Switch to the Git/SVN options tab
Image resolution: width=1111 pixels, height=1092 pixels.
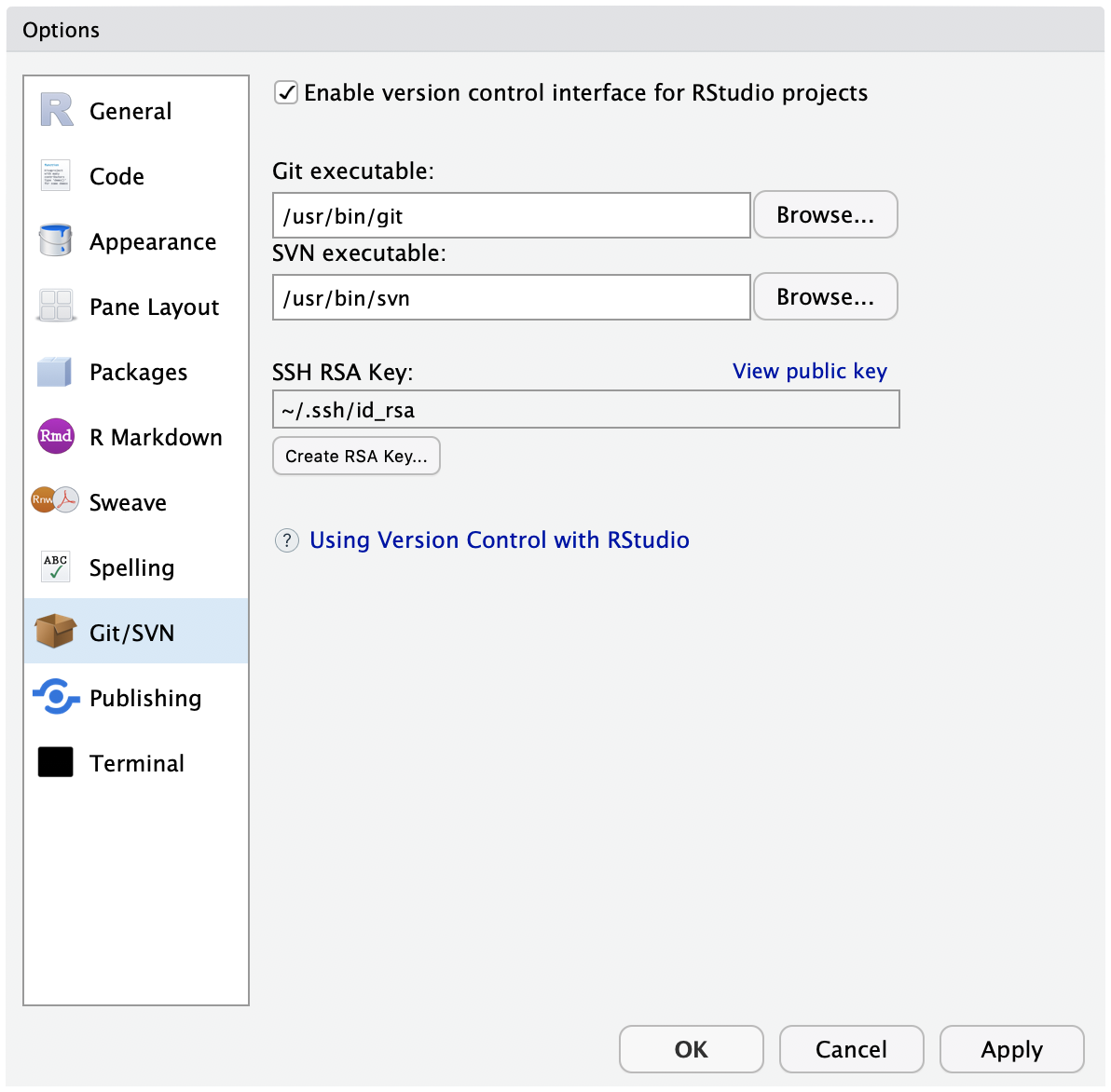click(x=136, y=632)
